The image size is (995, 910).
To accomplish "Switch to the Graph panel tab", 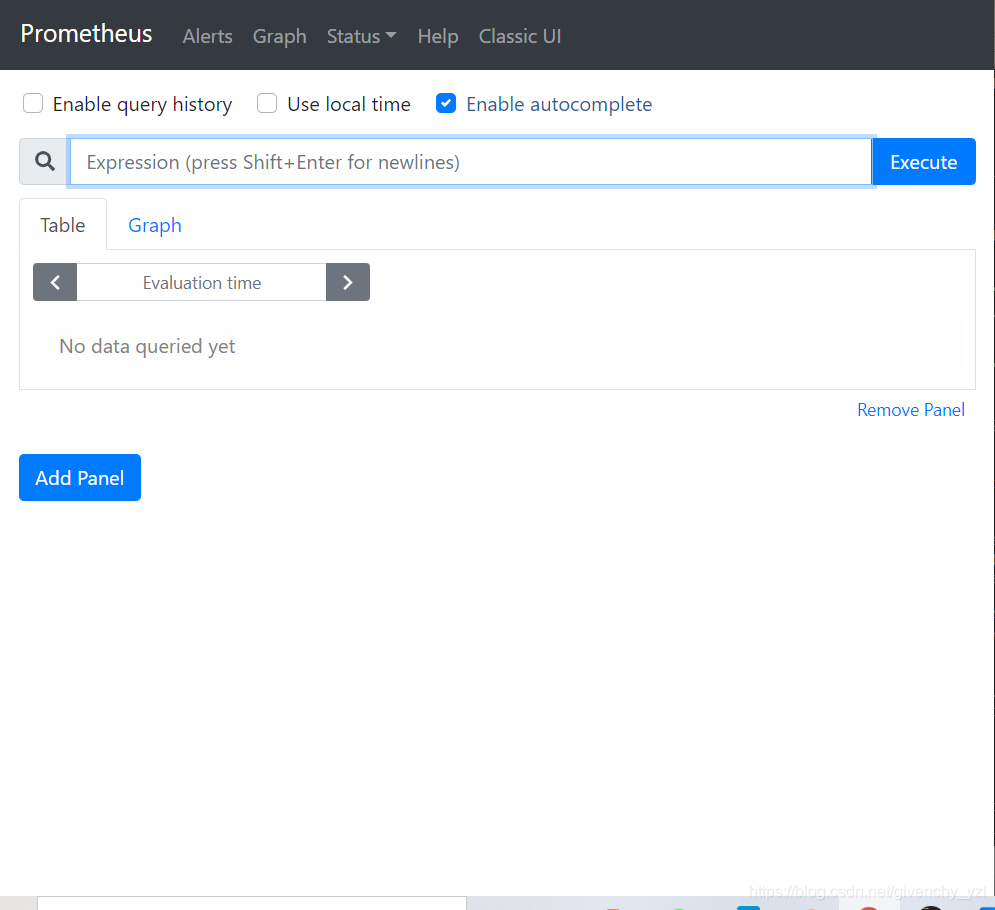I will [x=155, y=225].
